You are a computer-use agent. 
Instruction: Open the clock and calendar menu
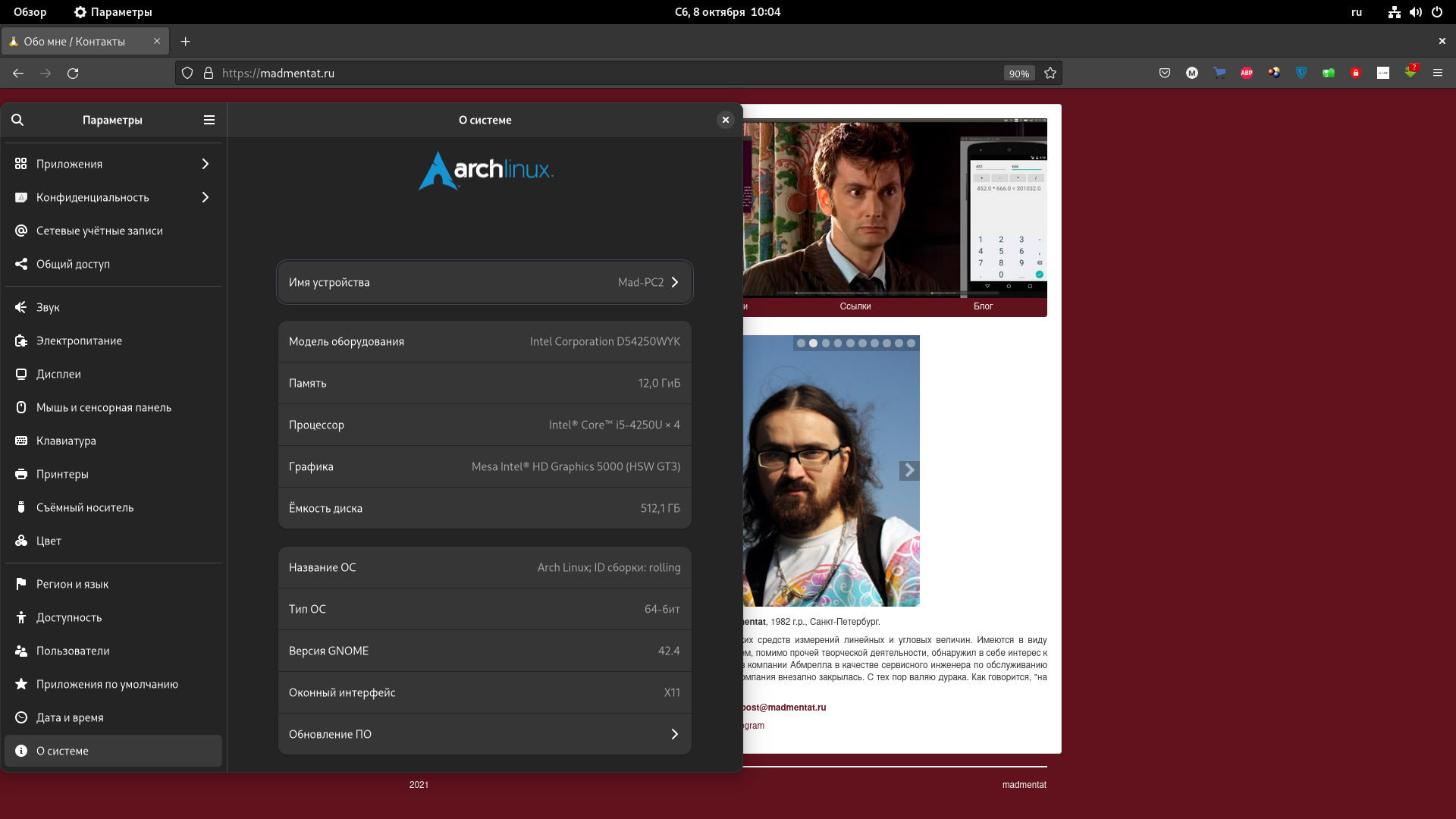coord(728,12)
